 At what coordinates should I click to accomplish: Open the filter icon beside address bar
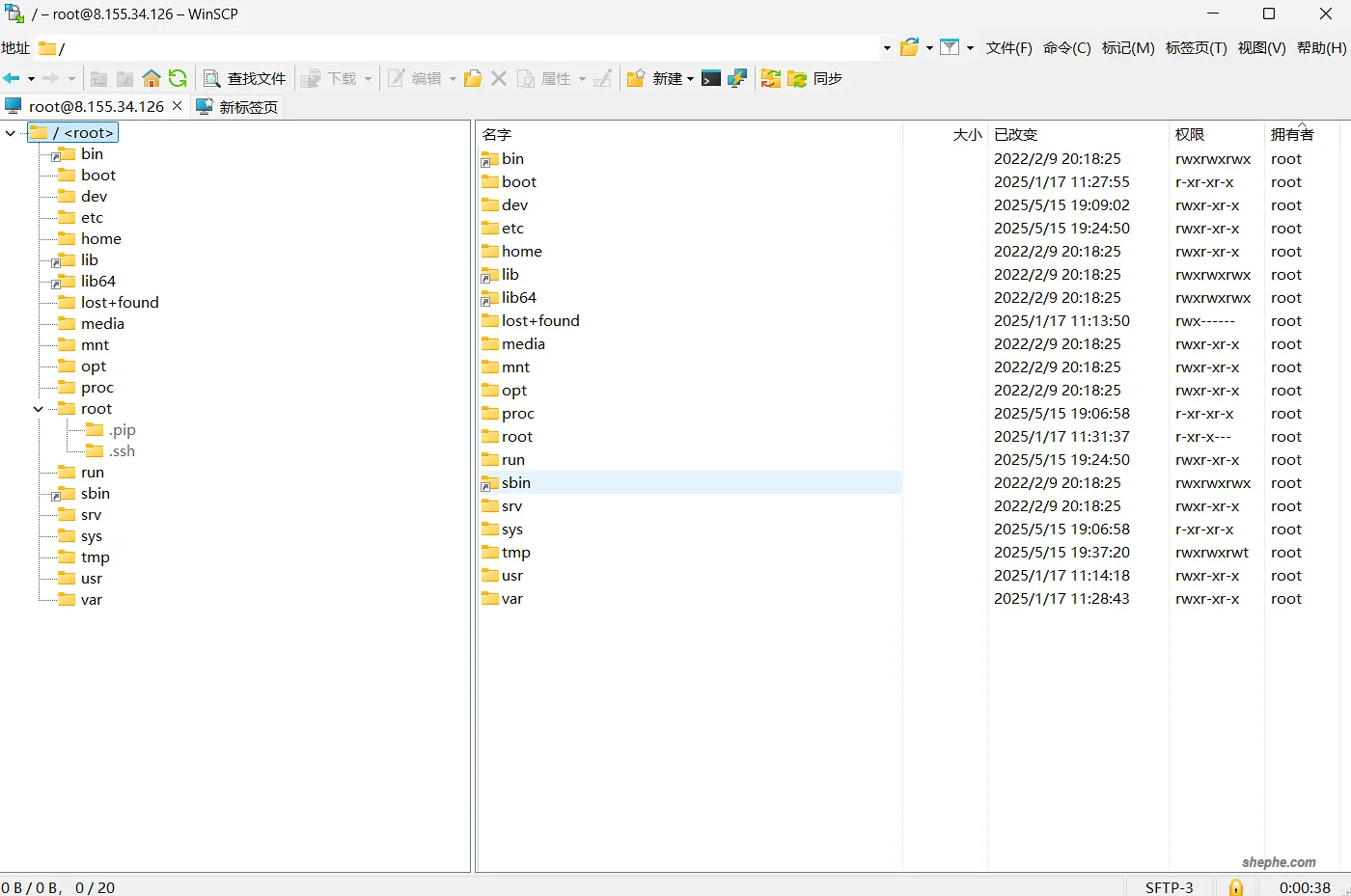pos(951,47)
